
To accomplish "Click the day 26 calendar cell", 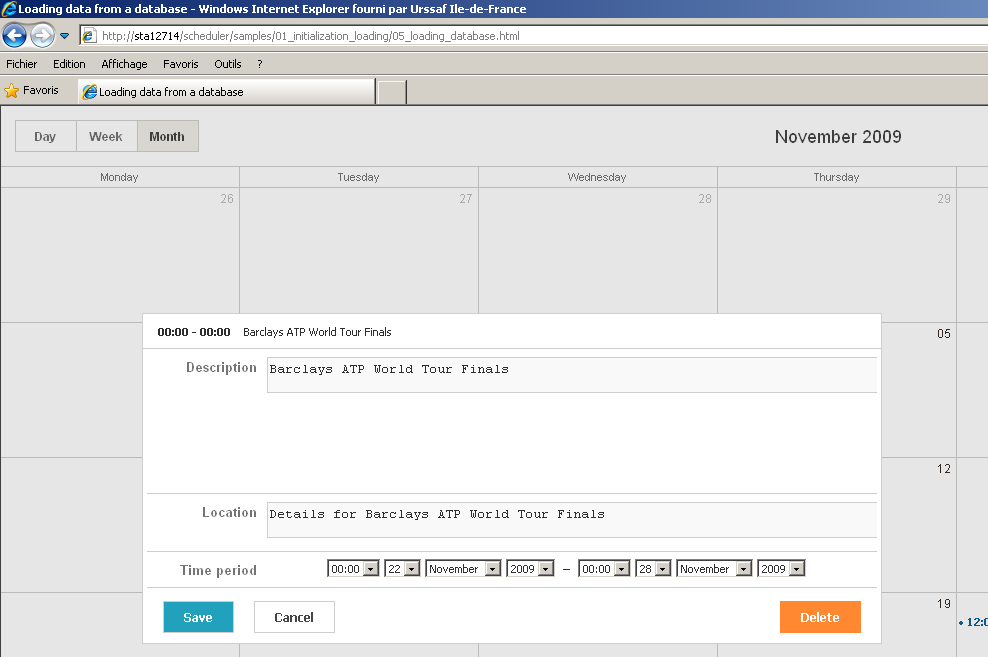I will tap(120, 255).
